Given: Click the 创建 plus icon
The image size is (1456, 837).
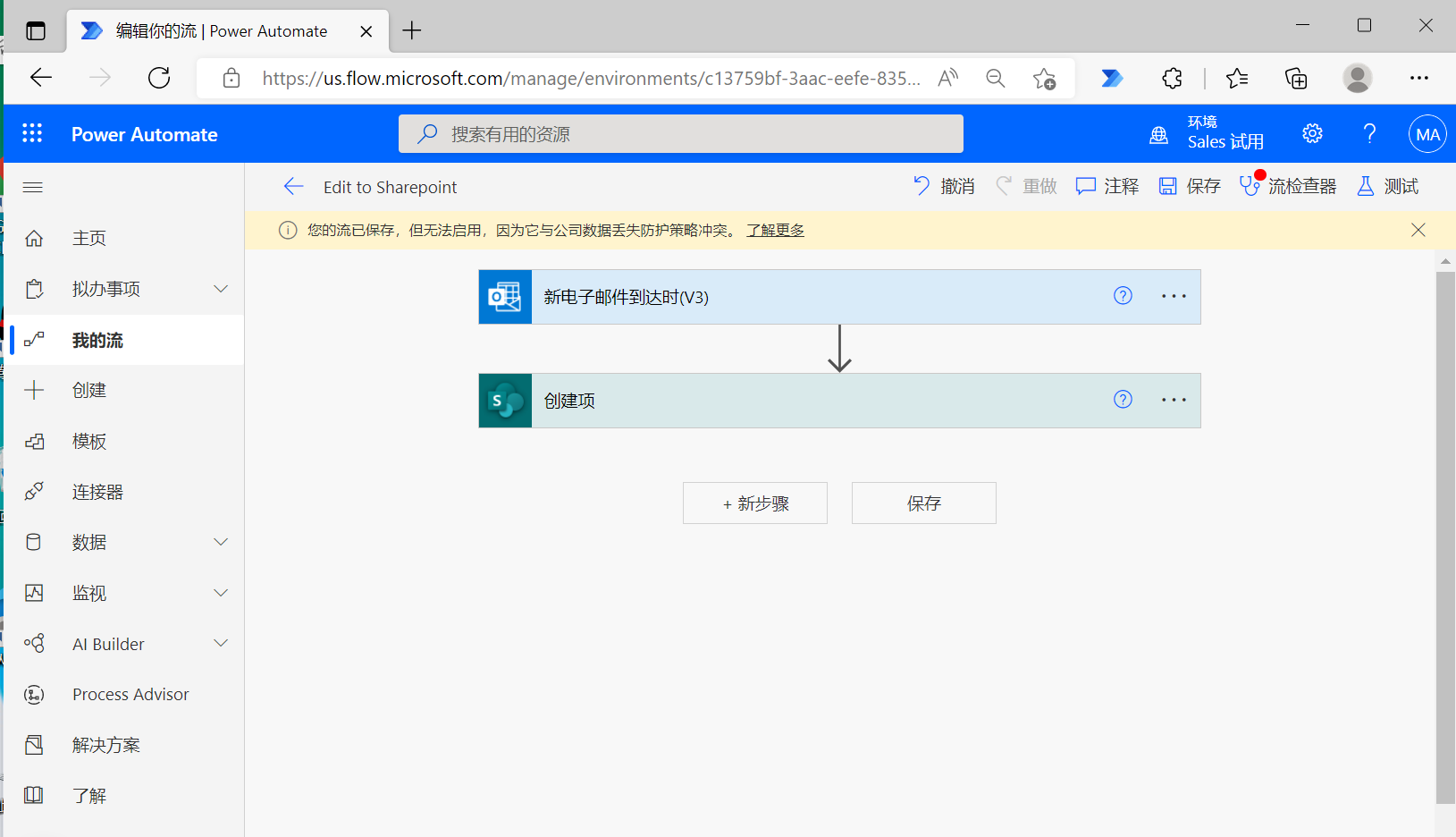Looking at the screenshot, I should (34, 390).
